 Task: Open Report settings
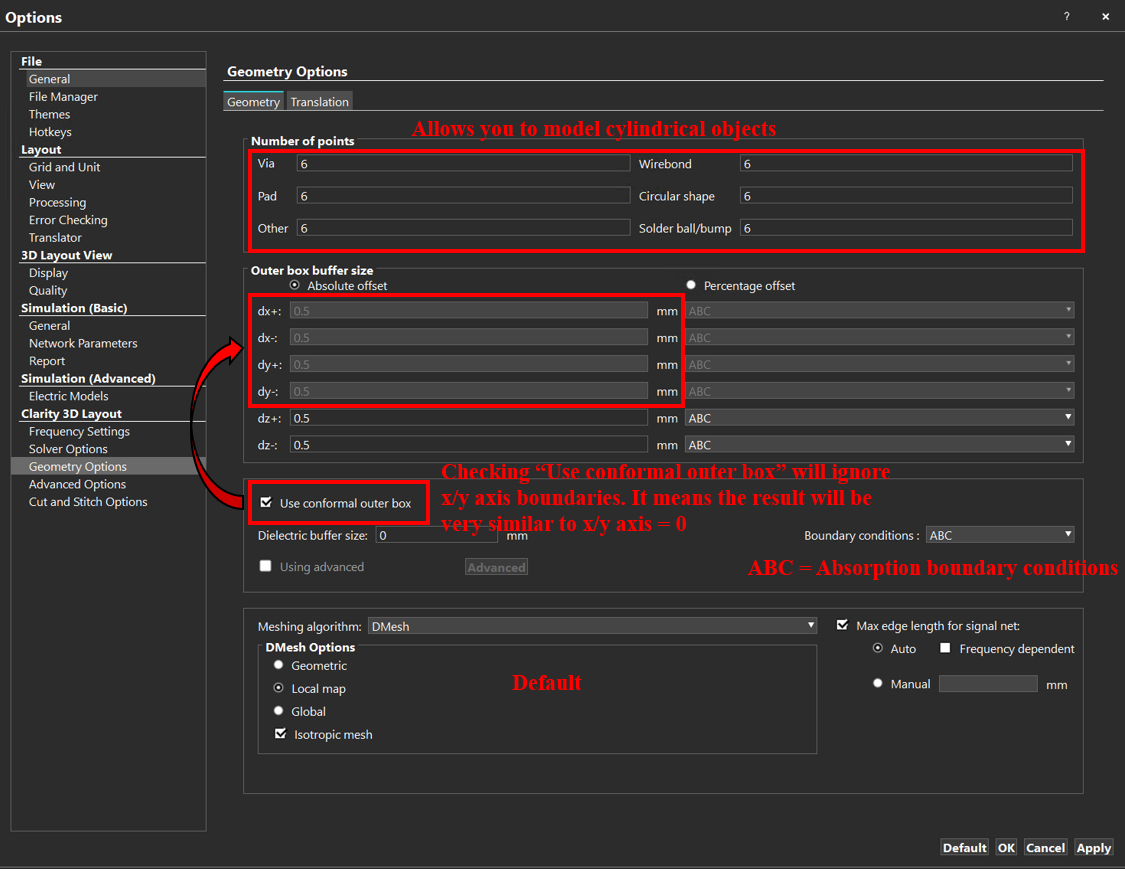(x=47, y=361)
